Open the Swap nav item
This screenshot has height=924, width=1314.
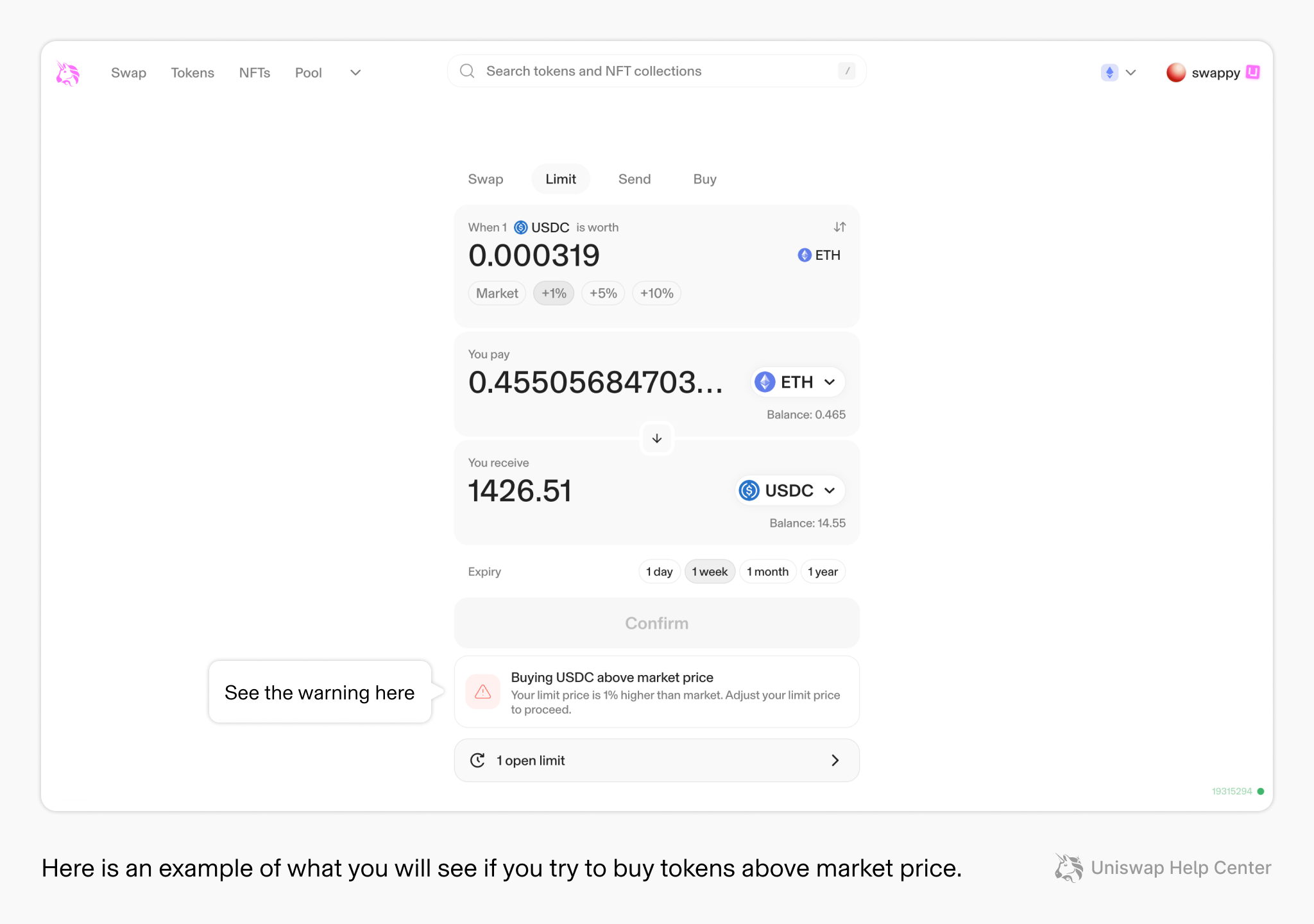coord(128,73)
